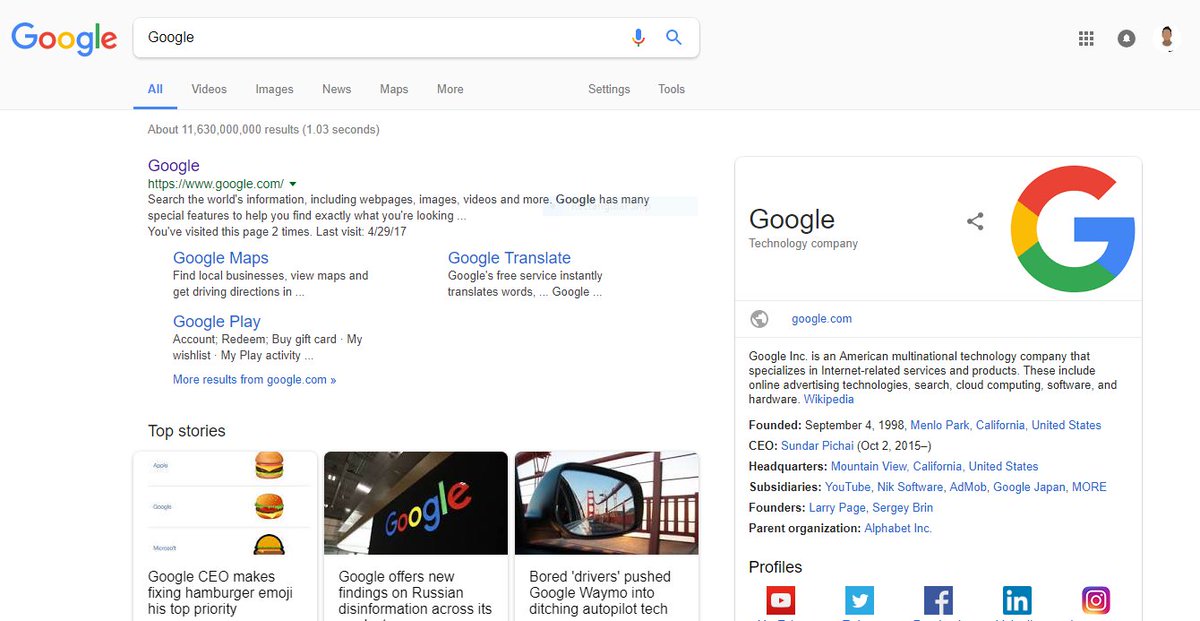Open the Google Maps sitelink
Image resolution: width=1200 pixels, height=621 pixels.
tap(221, 258)
